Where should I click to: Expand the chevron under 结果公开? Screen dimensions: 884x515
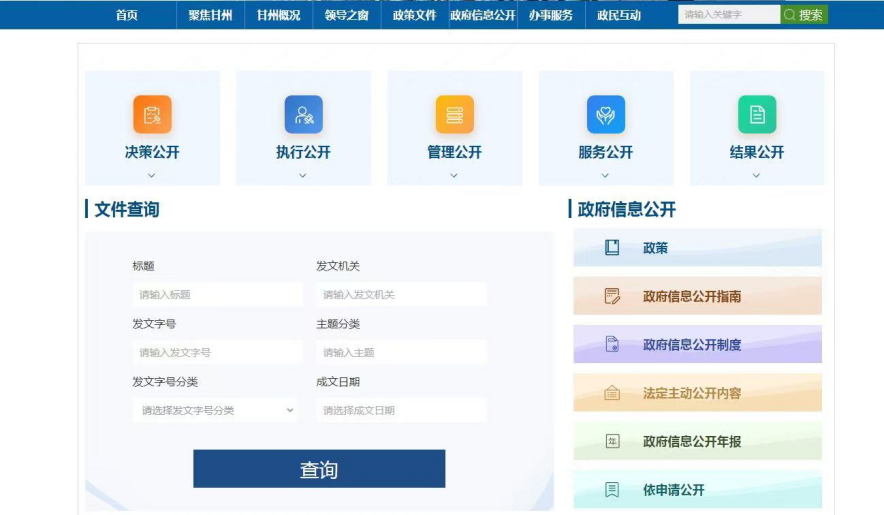click(756, 175)
